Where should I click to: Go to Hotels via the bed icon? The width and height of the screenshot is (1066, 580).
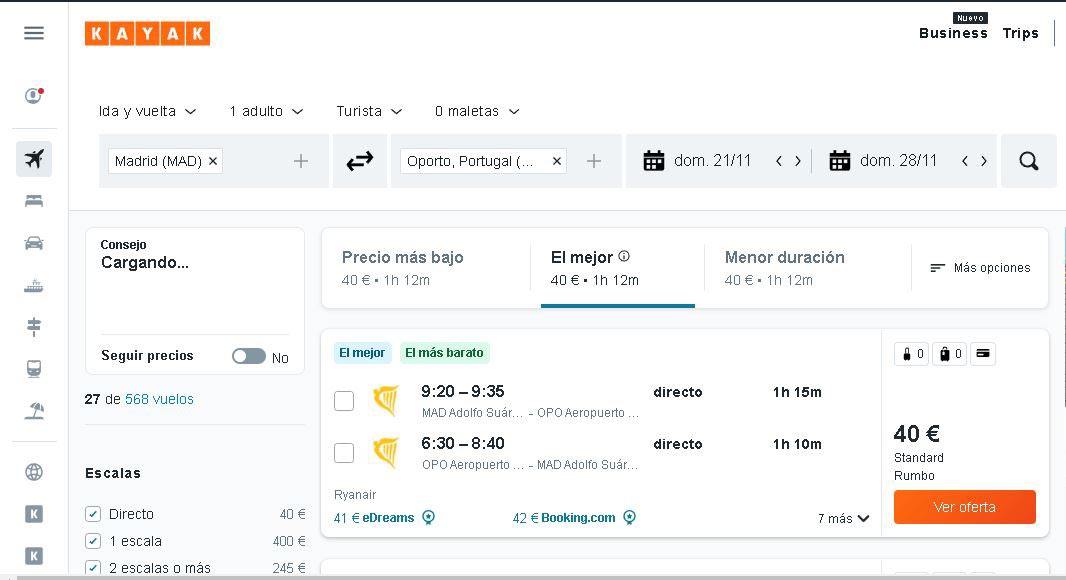pyautogui.click(x=34, y=201)
